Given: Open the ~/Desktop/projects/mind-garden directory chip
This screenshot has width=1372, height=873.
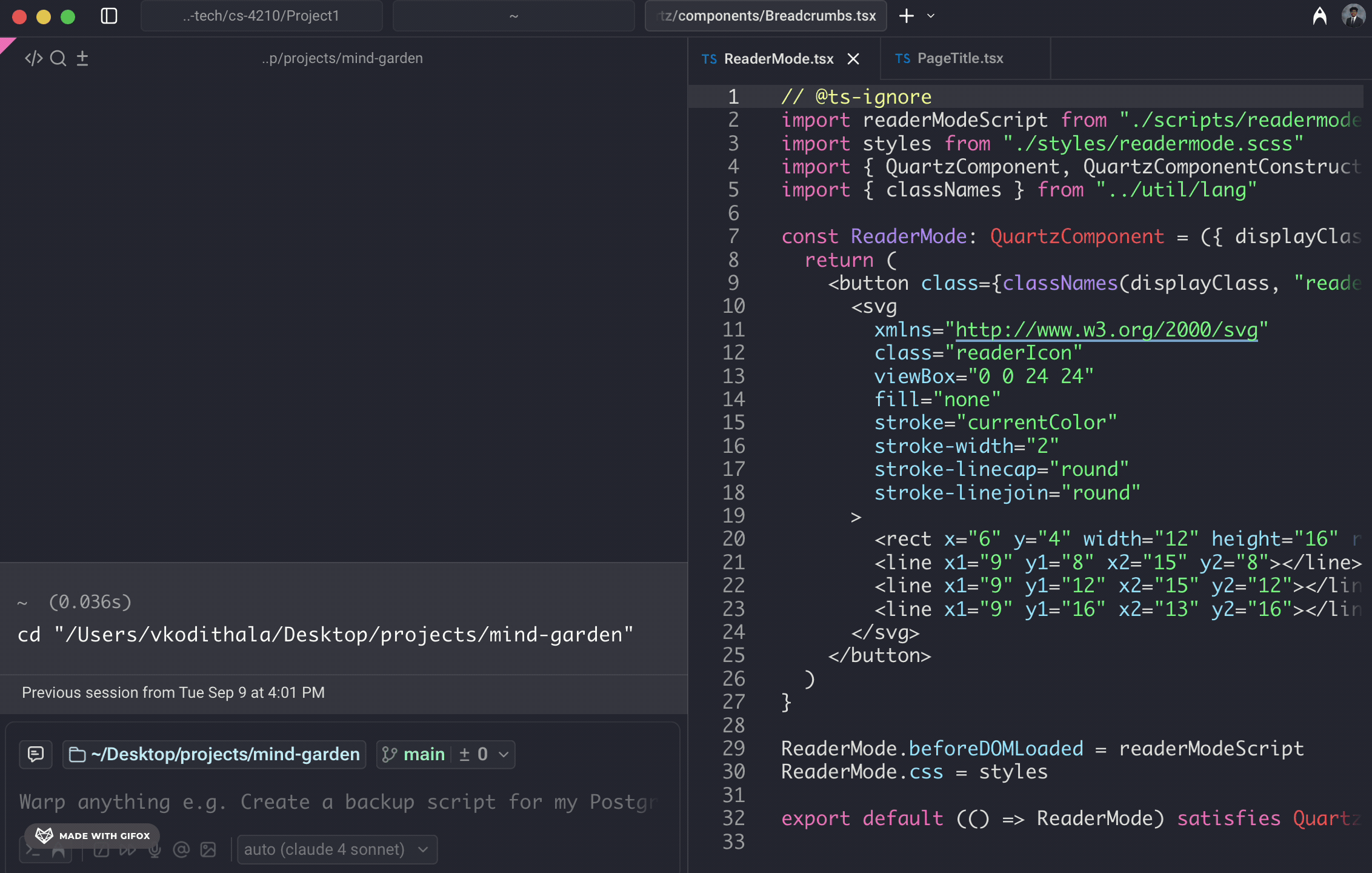Looking at the screenshot, I should pyautogui.click(x=215, y=754).
